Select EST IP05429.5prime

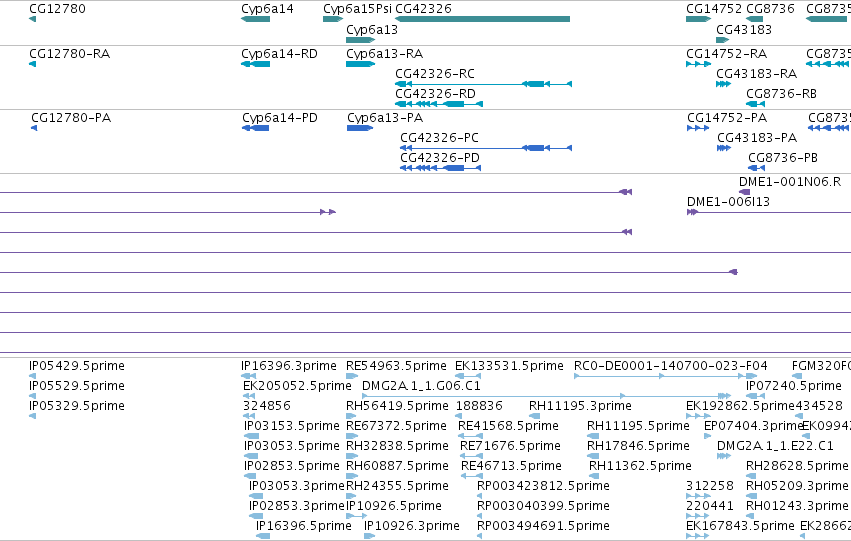point(33,375)
